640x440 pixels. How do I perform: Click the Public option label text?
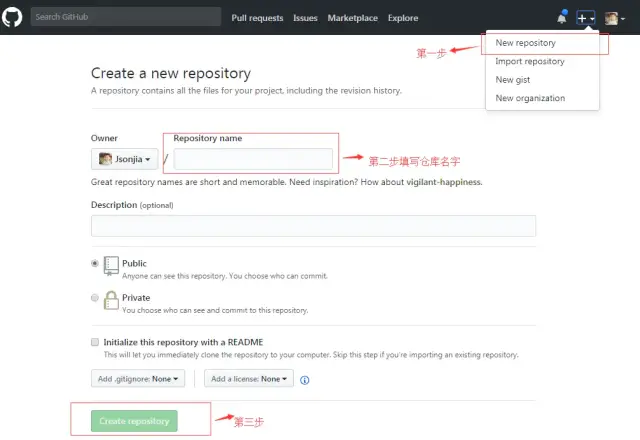click(x=134, y=263)
